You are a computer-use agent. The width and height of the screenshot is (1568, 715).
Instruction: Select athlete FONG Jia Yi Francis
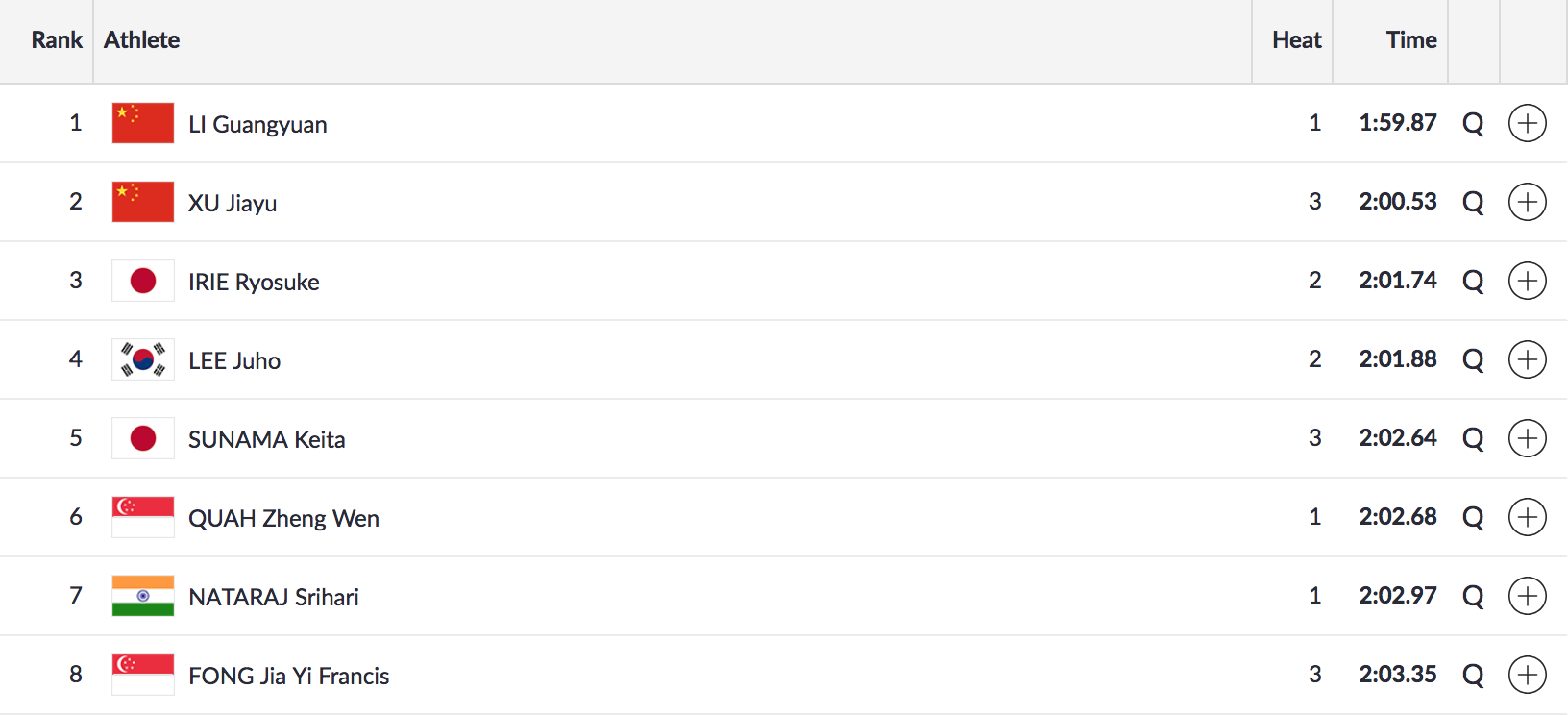(x=288, y=677)
